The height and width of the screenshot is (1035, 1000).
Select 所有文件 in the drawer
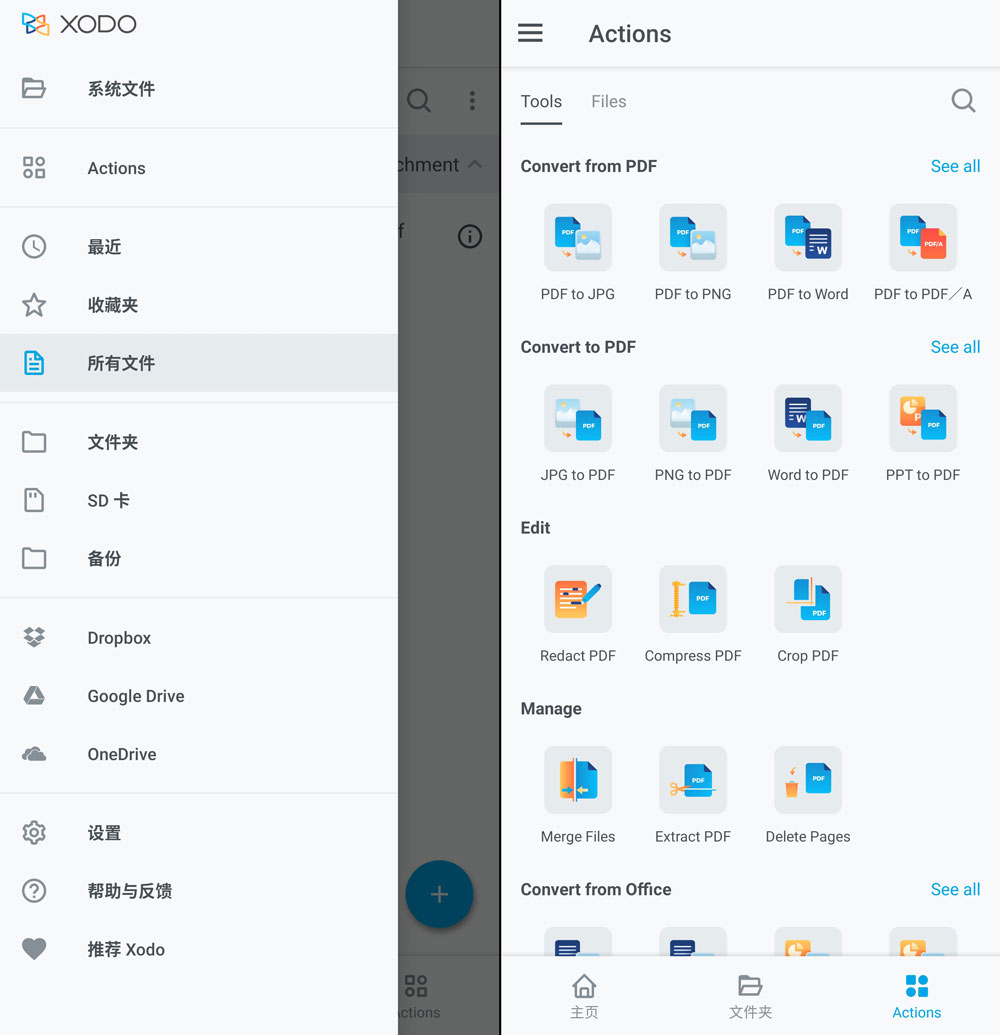point(199,363)
